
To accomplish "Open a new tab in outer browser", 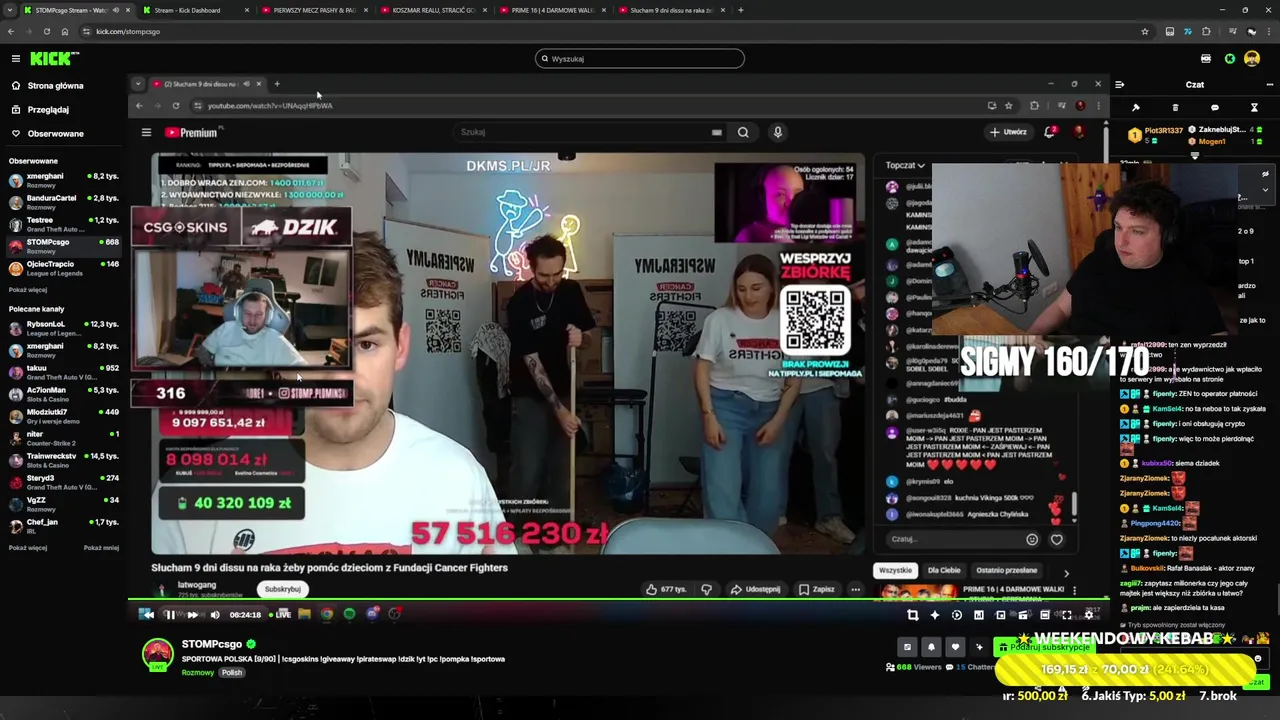I will click(x=740, y=10).
